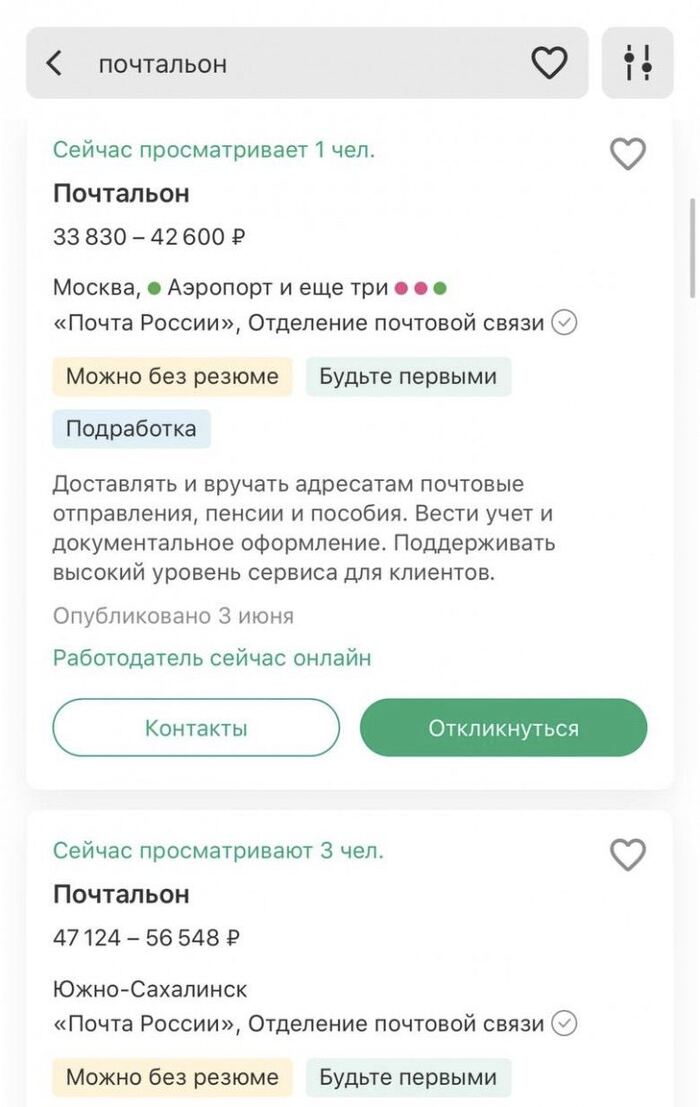Viewport: 700px width, 1107px height.
Task: Favorite the Южно-Сахалинск vacancy via heart icon
Action: click(628, 856)
